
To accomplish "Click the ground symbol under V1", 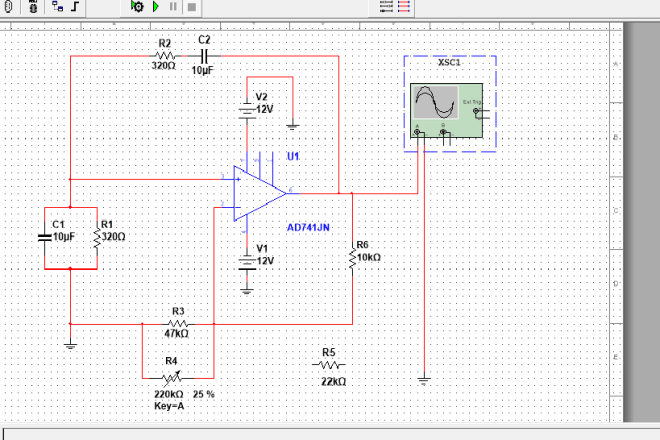I will (x=247, y=291).
